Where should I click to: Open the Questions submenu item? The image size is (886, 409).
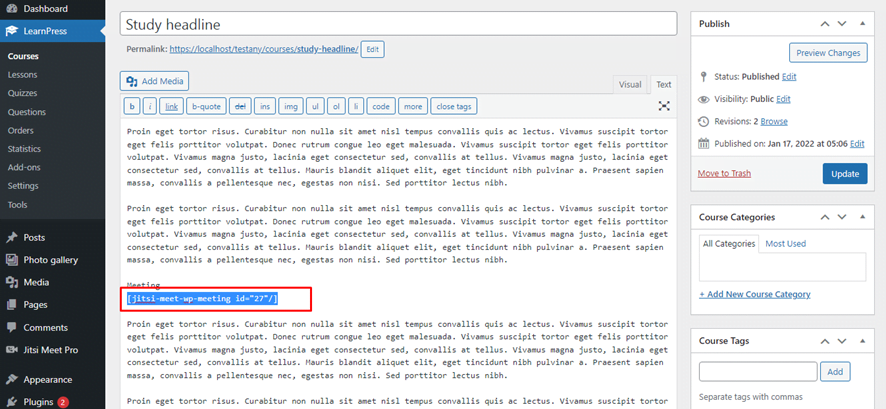tap(27, 112)
